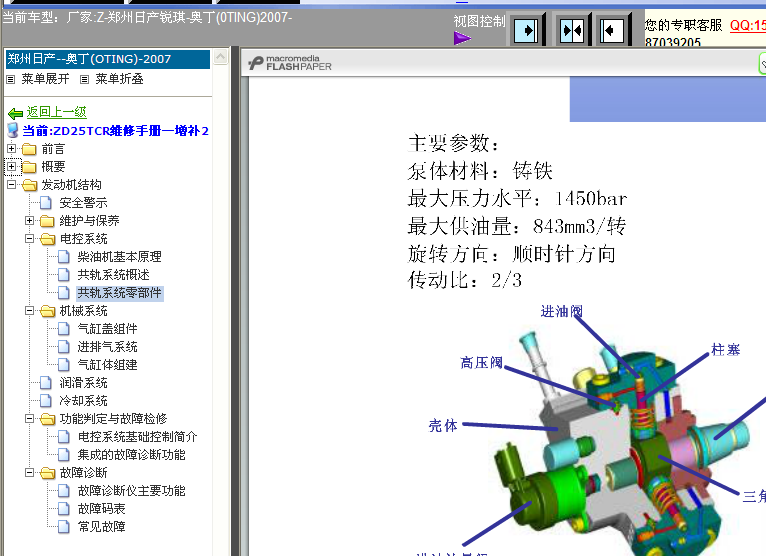Click the 故障码表 document icon
Screen dimensions: 766x556
click(x=64, y=509)
